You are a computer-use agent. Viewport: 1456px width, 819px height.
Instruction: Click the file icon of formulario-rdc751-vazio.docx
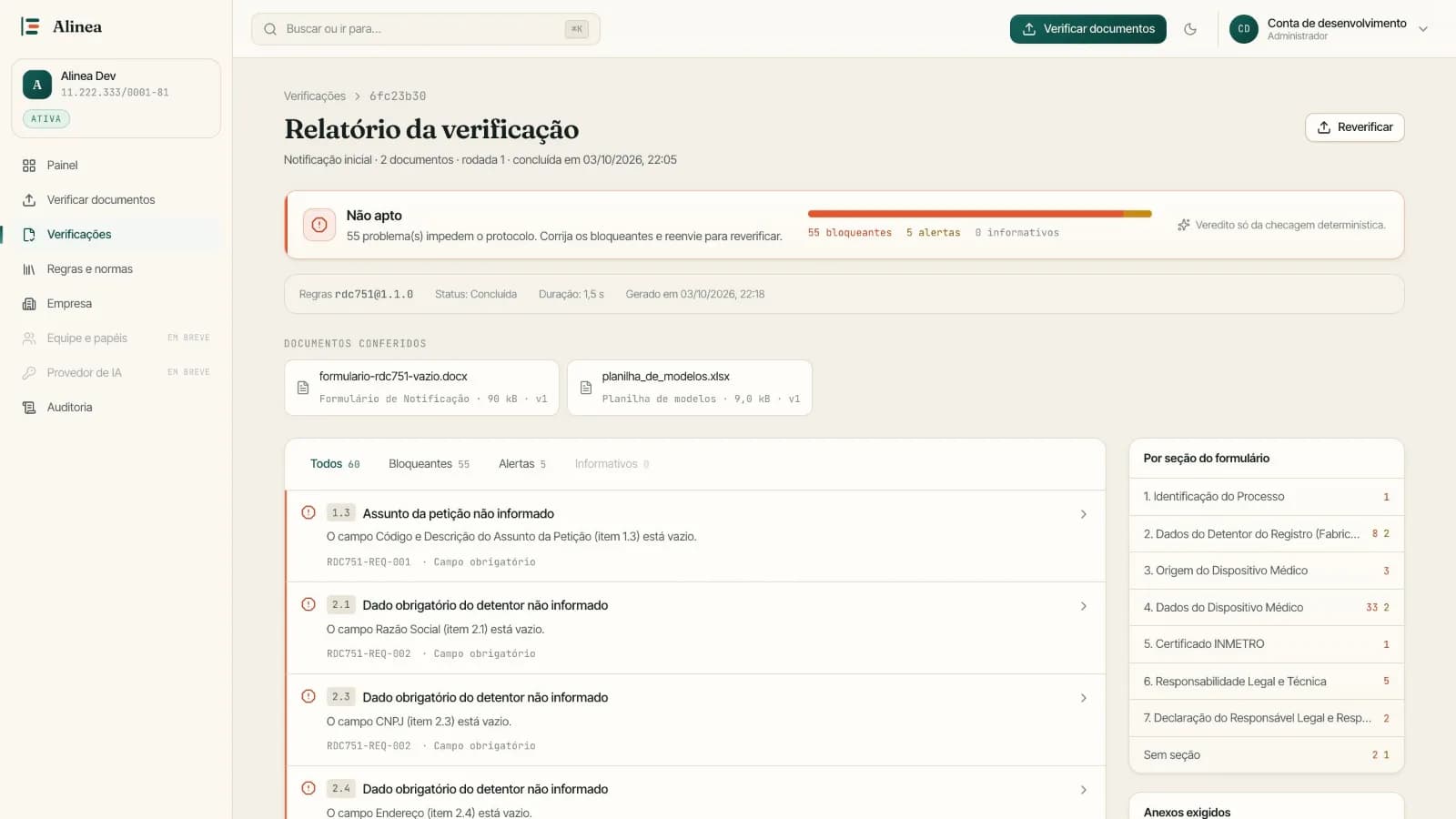coord(303,388)
